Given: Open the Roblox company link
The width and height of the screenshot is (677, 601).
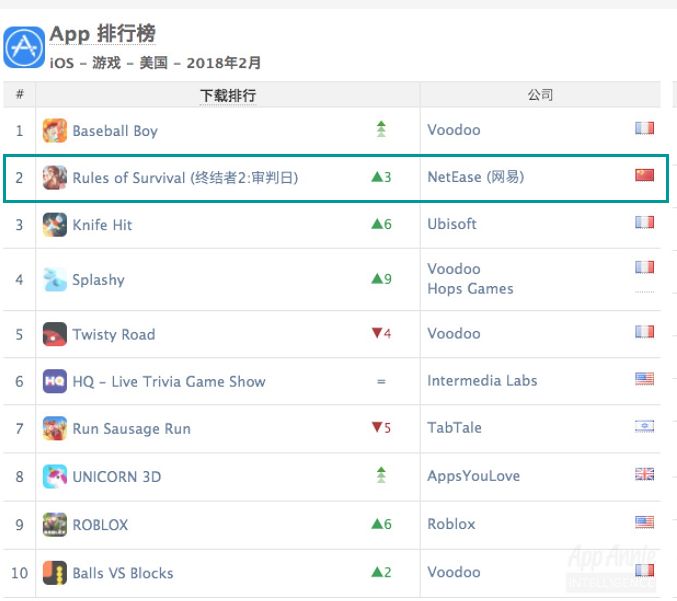Looking at the screenshot, I should tap(451, 524).
